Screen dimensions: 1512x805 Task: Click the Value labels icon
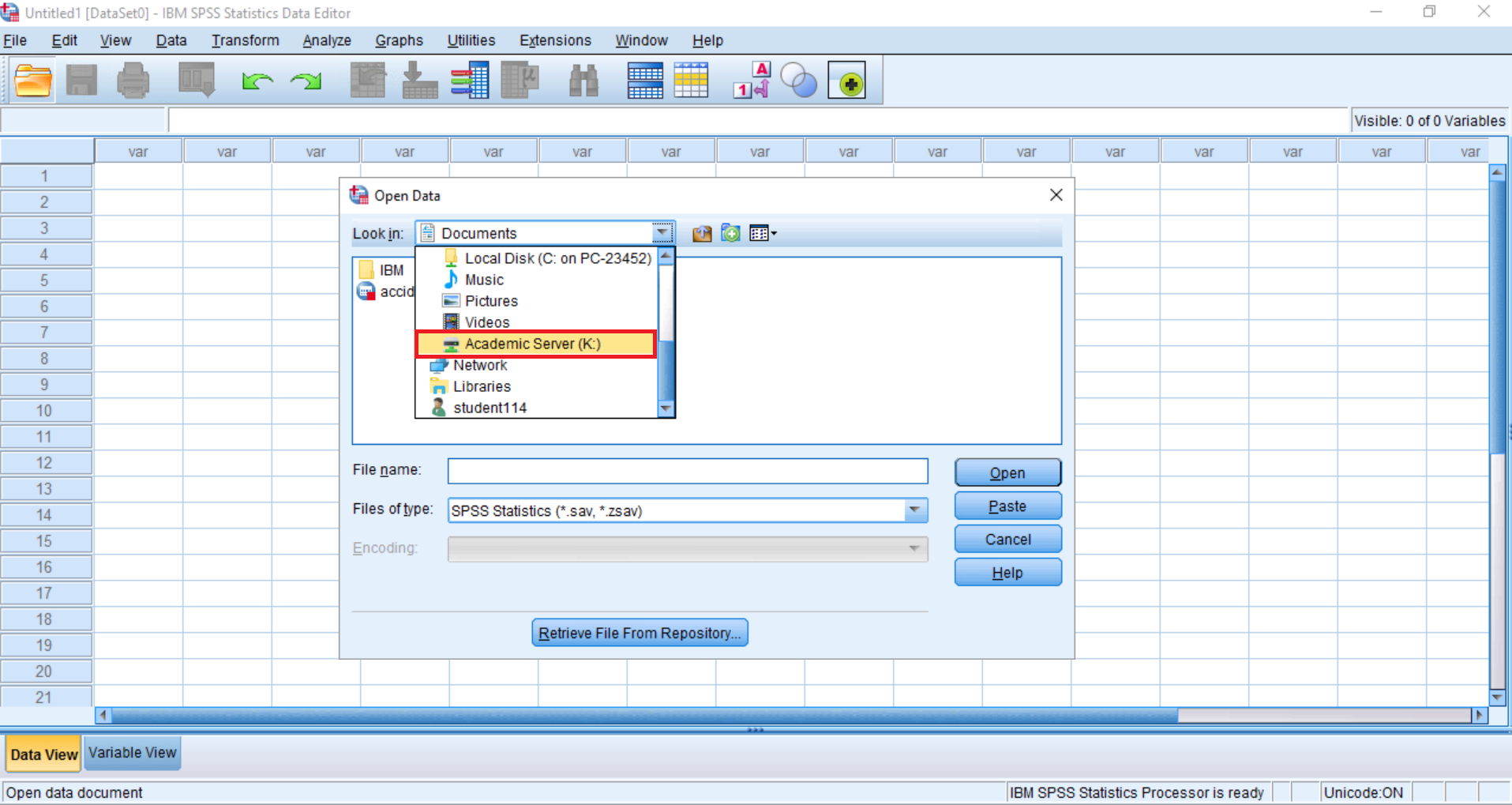[752, 81]
